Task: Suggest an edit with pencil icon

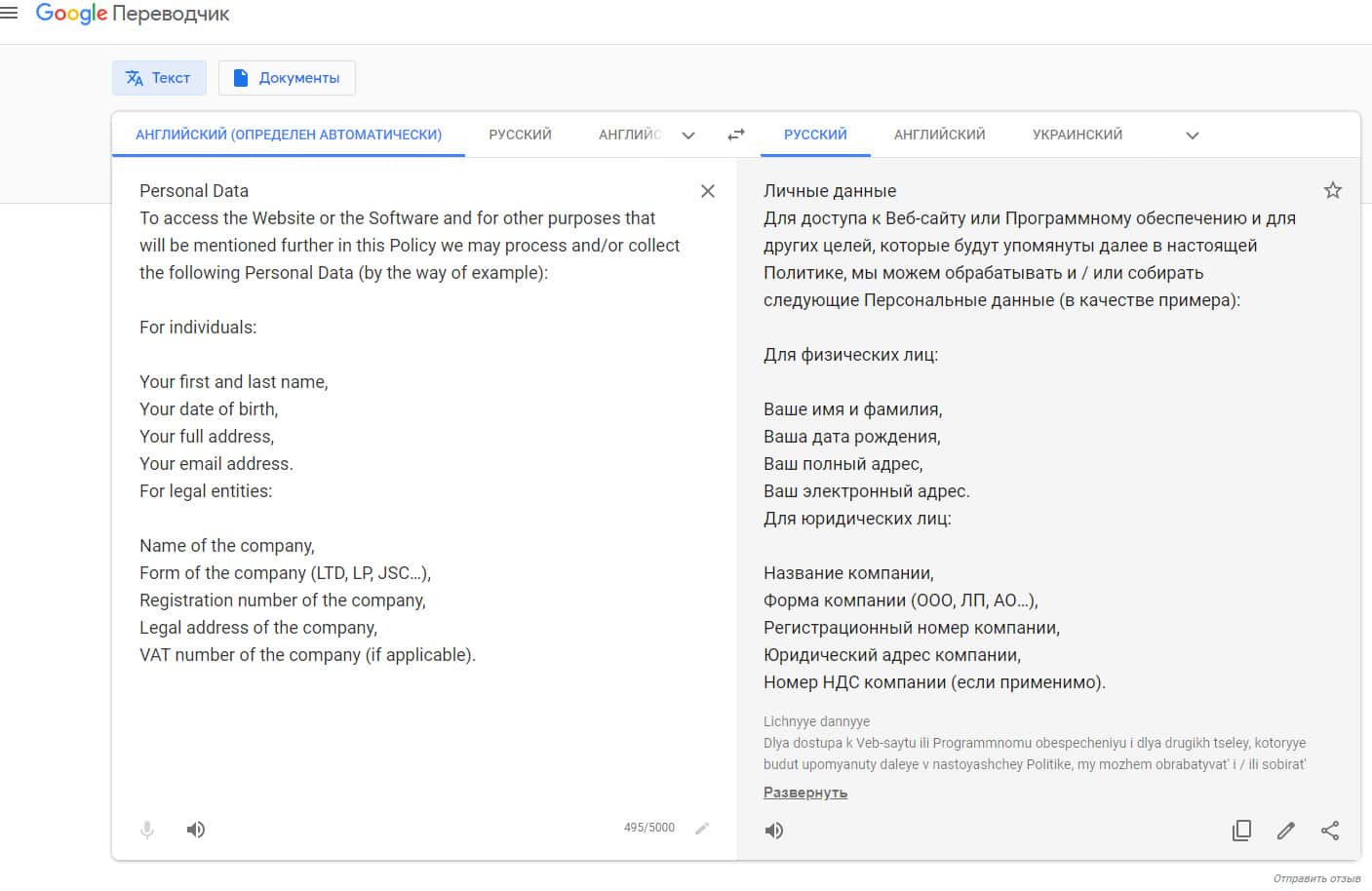Action: [1286, 831]
